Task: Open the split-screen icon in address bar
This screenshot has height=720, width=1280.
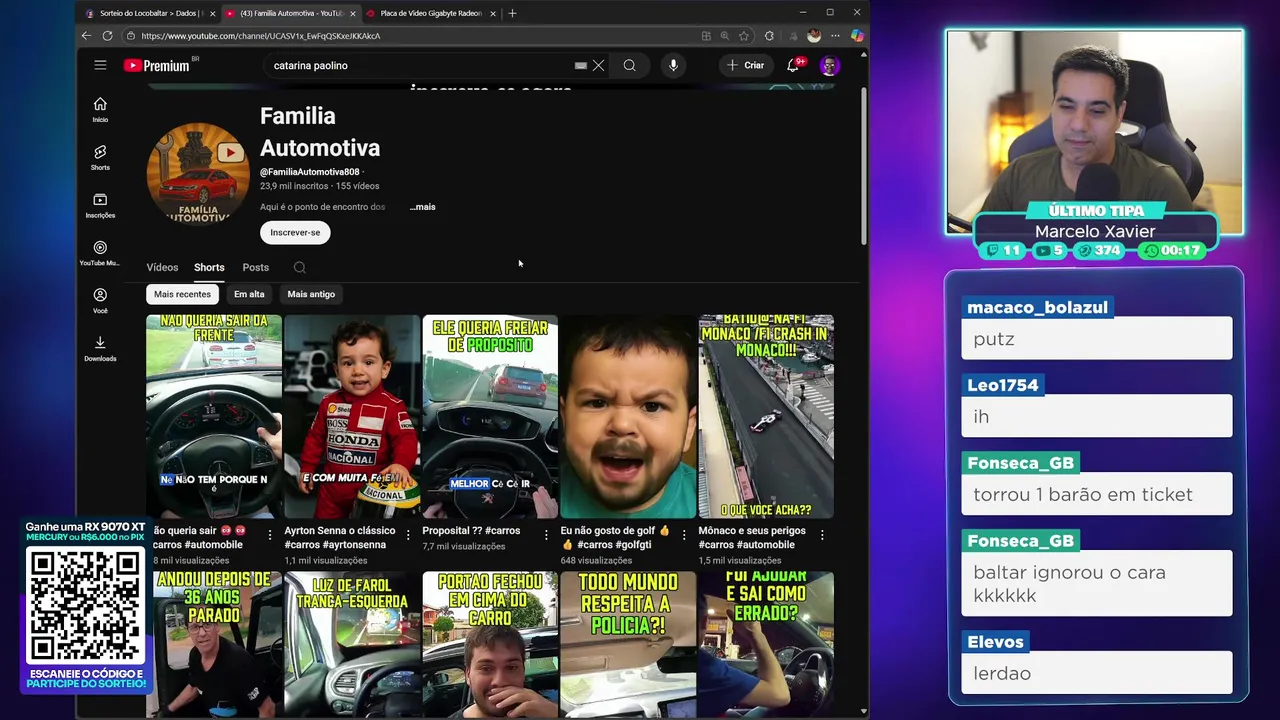Action: pyautogui.click(x=706, y=36)
